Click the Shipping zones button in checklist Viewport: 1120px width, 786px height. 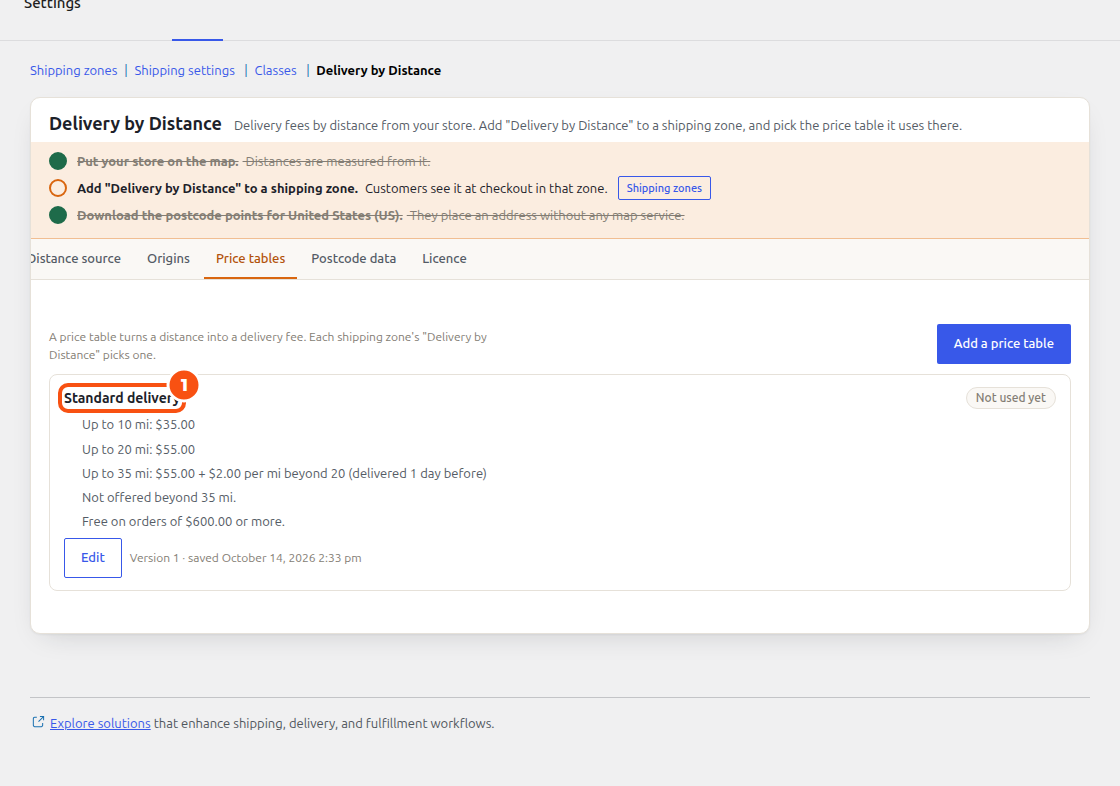pyautogui.click(x=664, y=188)
